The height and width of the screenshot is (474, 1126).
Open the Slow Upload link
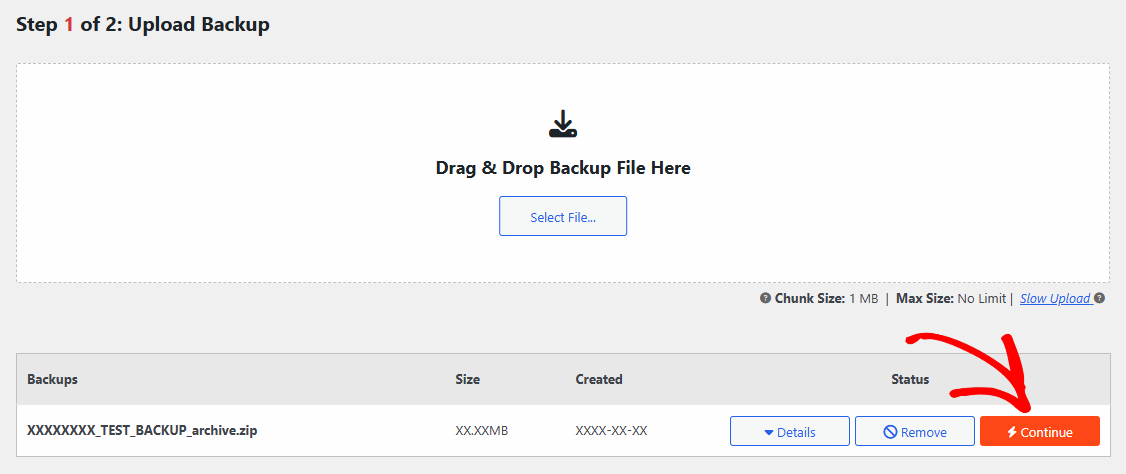pyautogui.click(x=1055, y=298)
